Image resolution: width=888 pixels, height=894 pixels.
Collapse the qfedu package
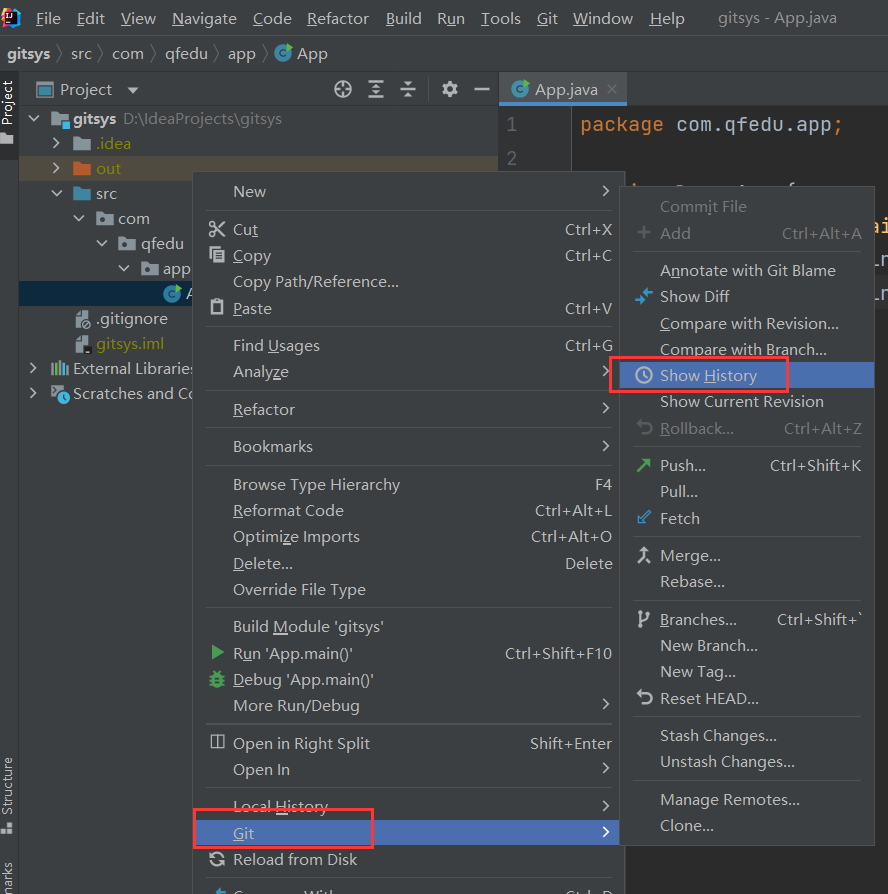click(102, 243)
